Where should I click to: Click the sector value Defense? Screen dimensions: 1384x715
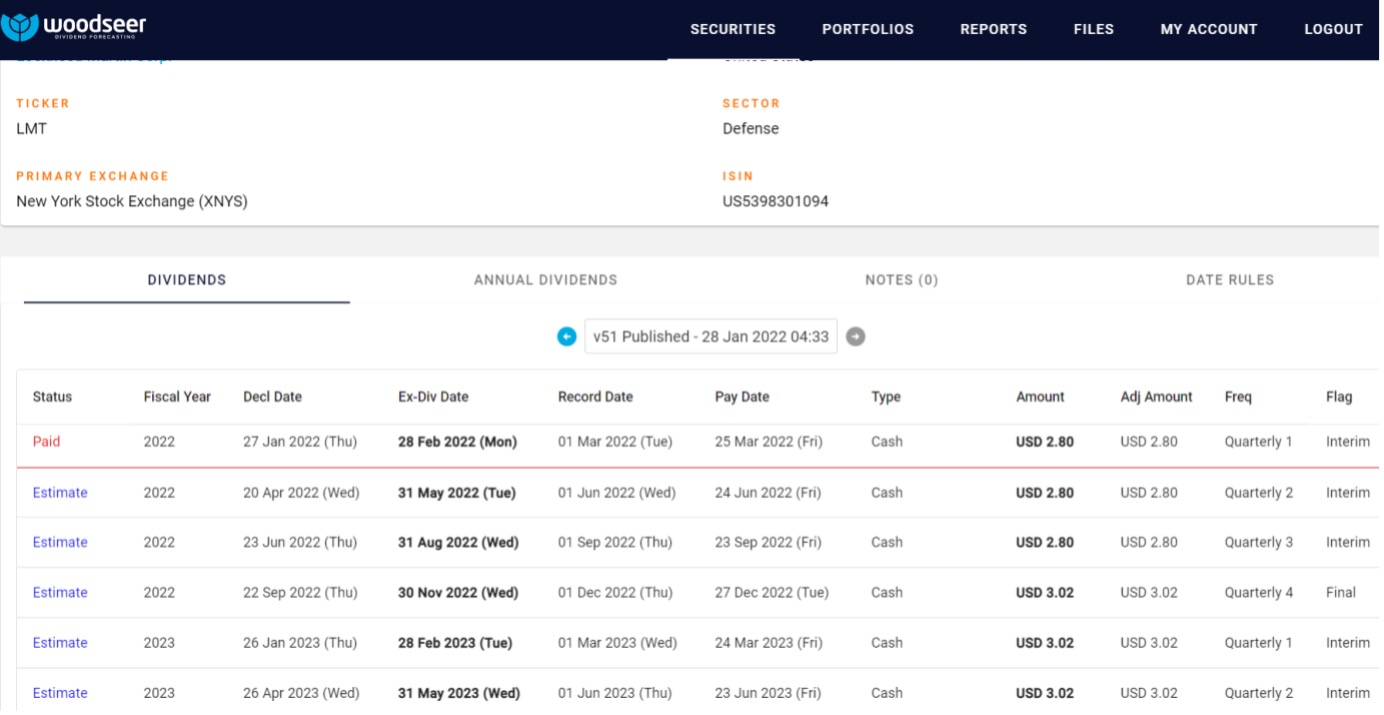pos(751,129)
